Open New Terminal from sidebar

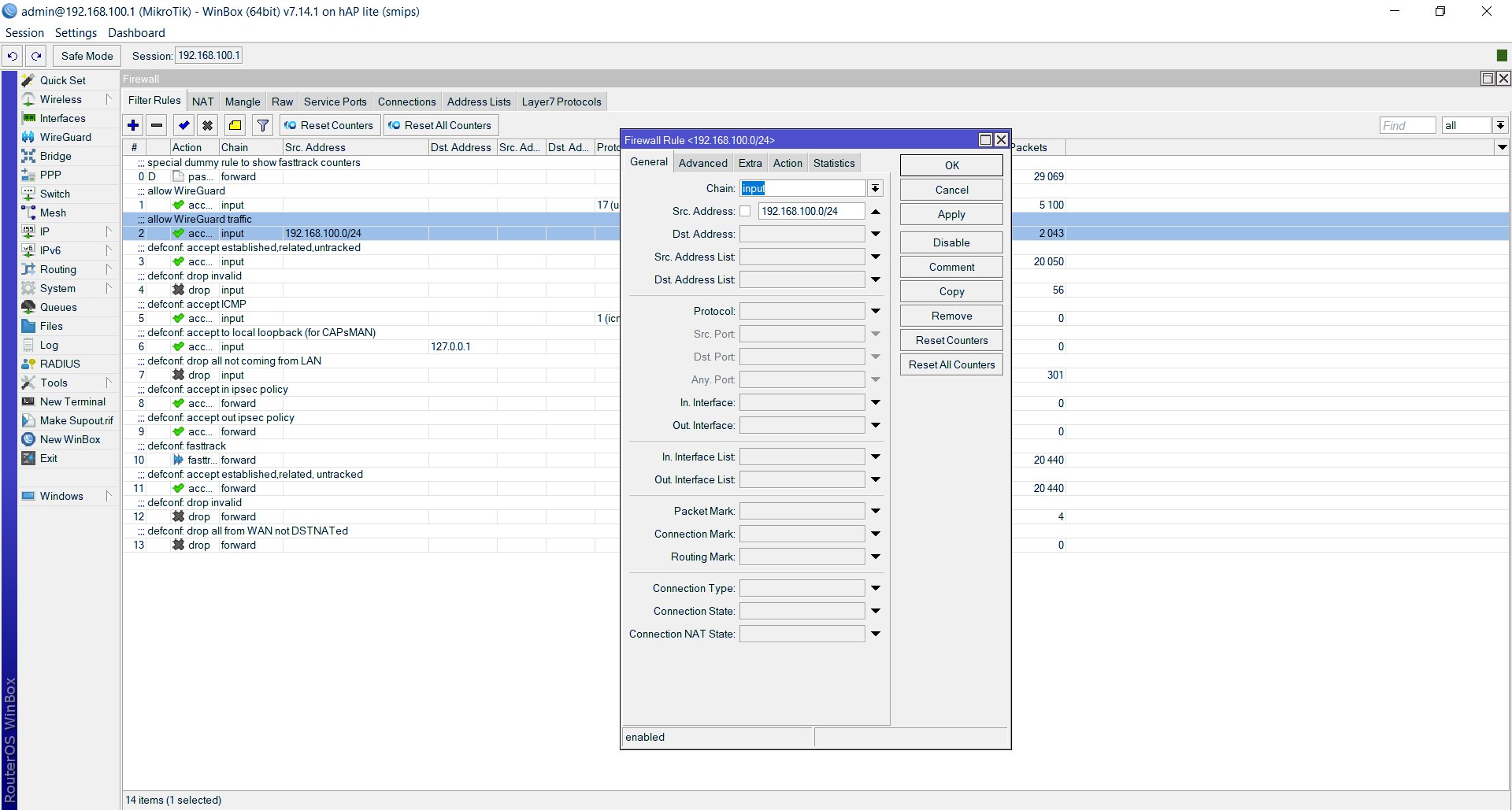click(72, 401)
